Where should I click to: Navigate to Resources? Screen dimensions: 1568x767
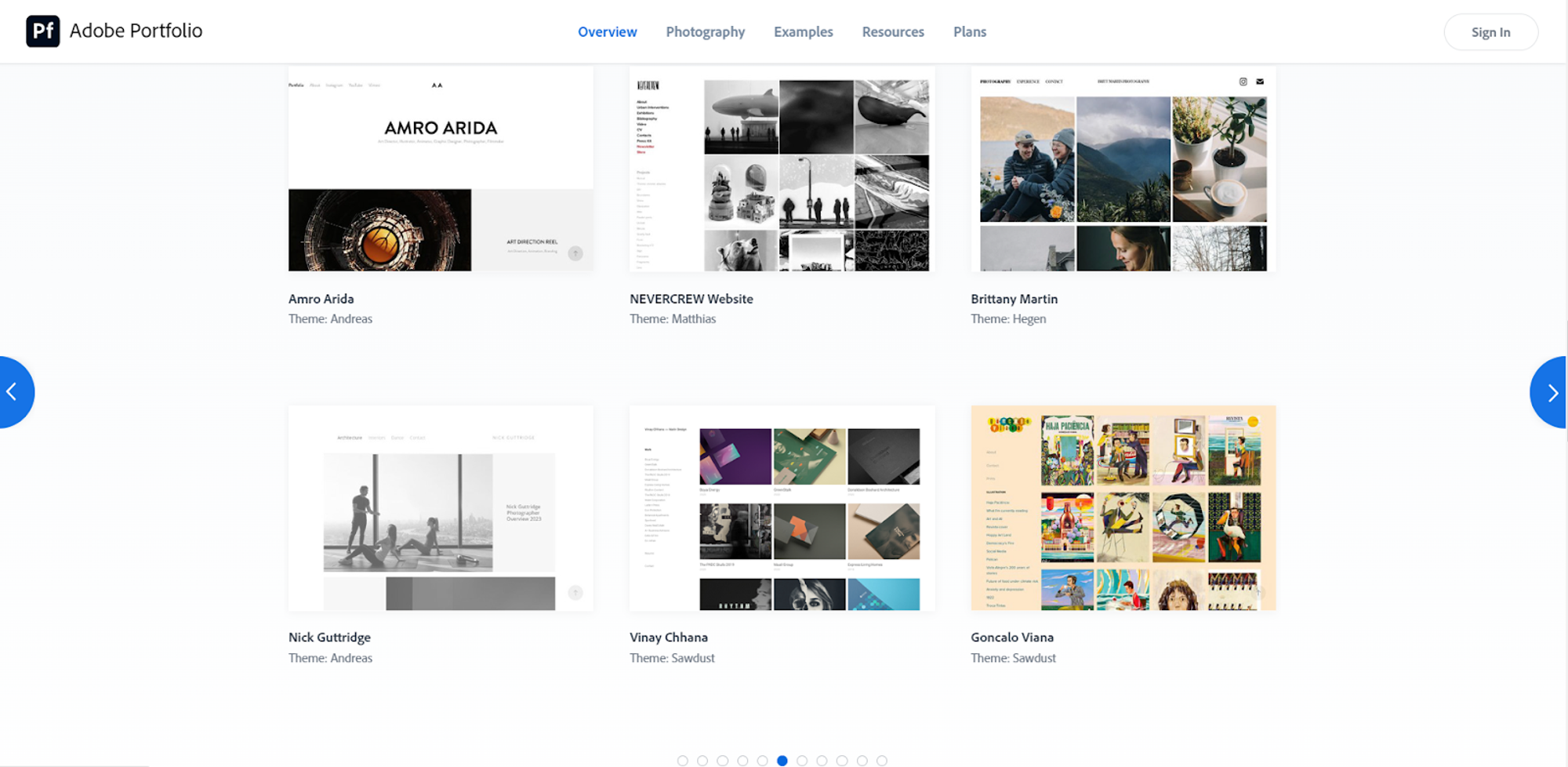893,31
